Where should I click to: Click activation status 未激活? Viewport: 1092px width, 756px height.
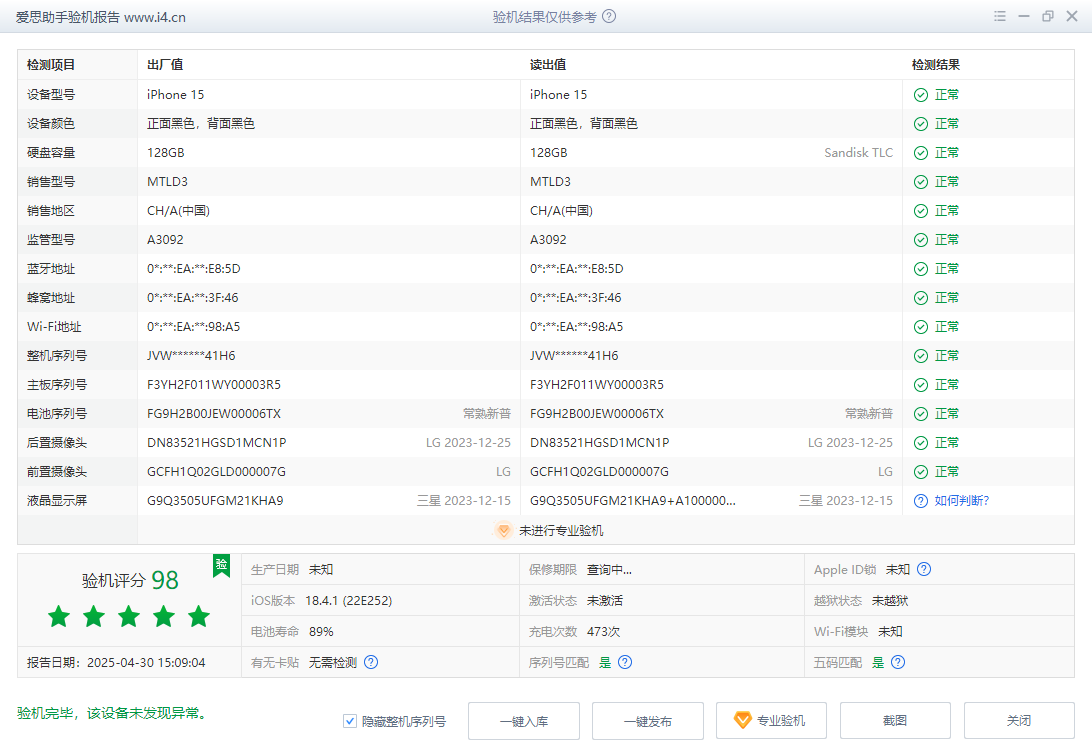coord(604,601)
